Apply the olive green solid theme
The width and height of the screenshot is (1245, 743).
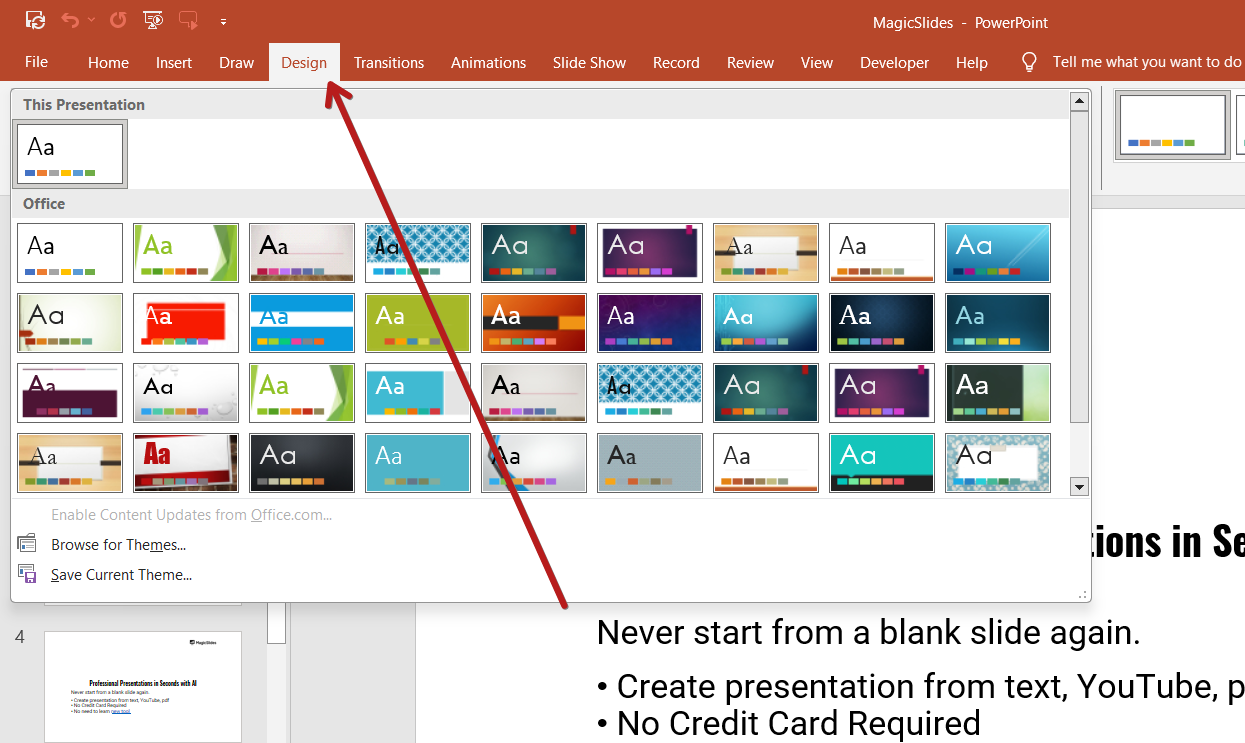418,323
